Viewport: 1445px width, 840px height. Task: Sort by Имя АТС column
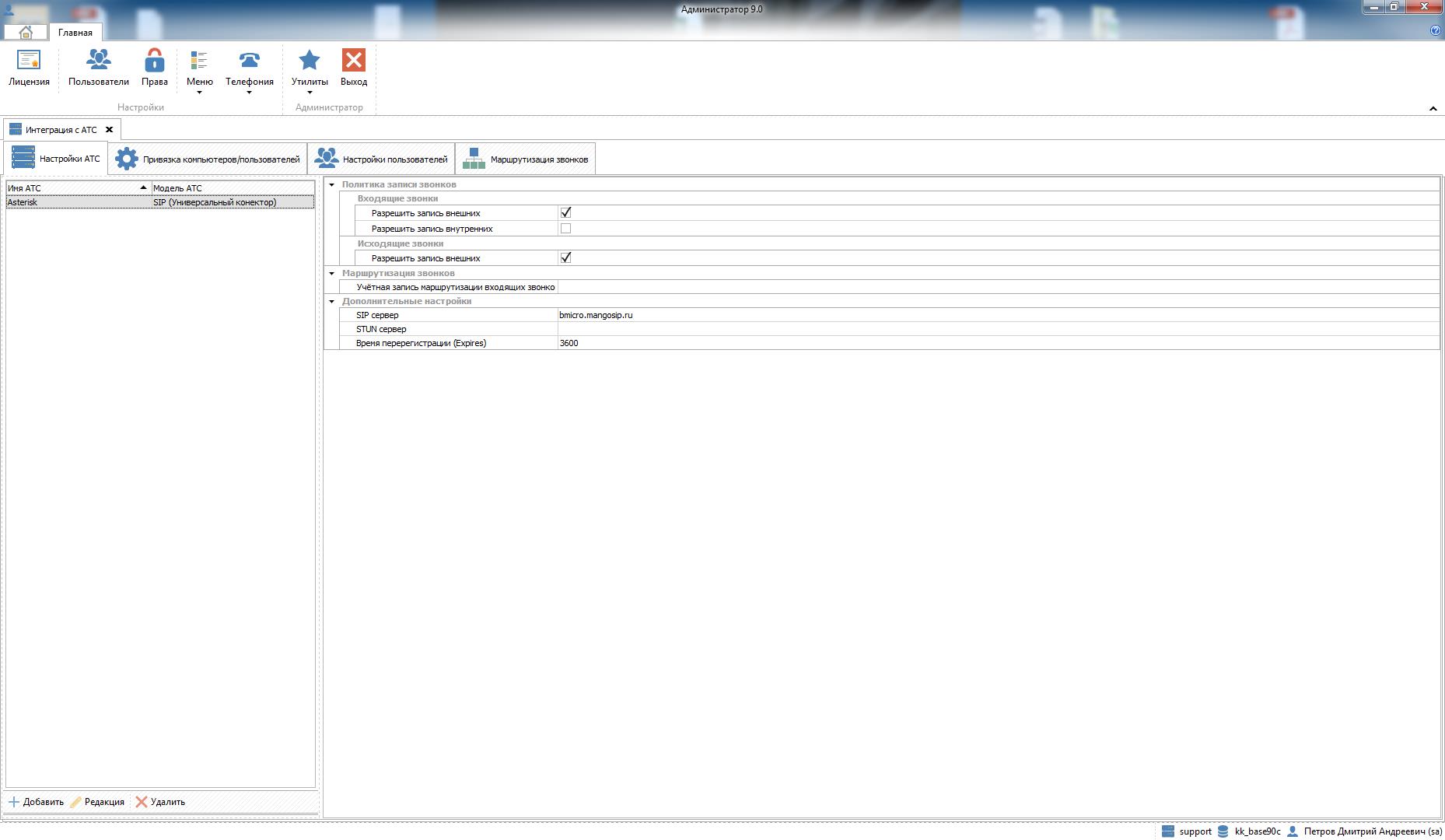[78, 188]
